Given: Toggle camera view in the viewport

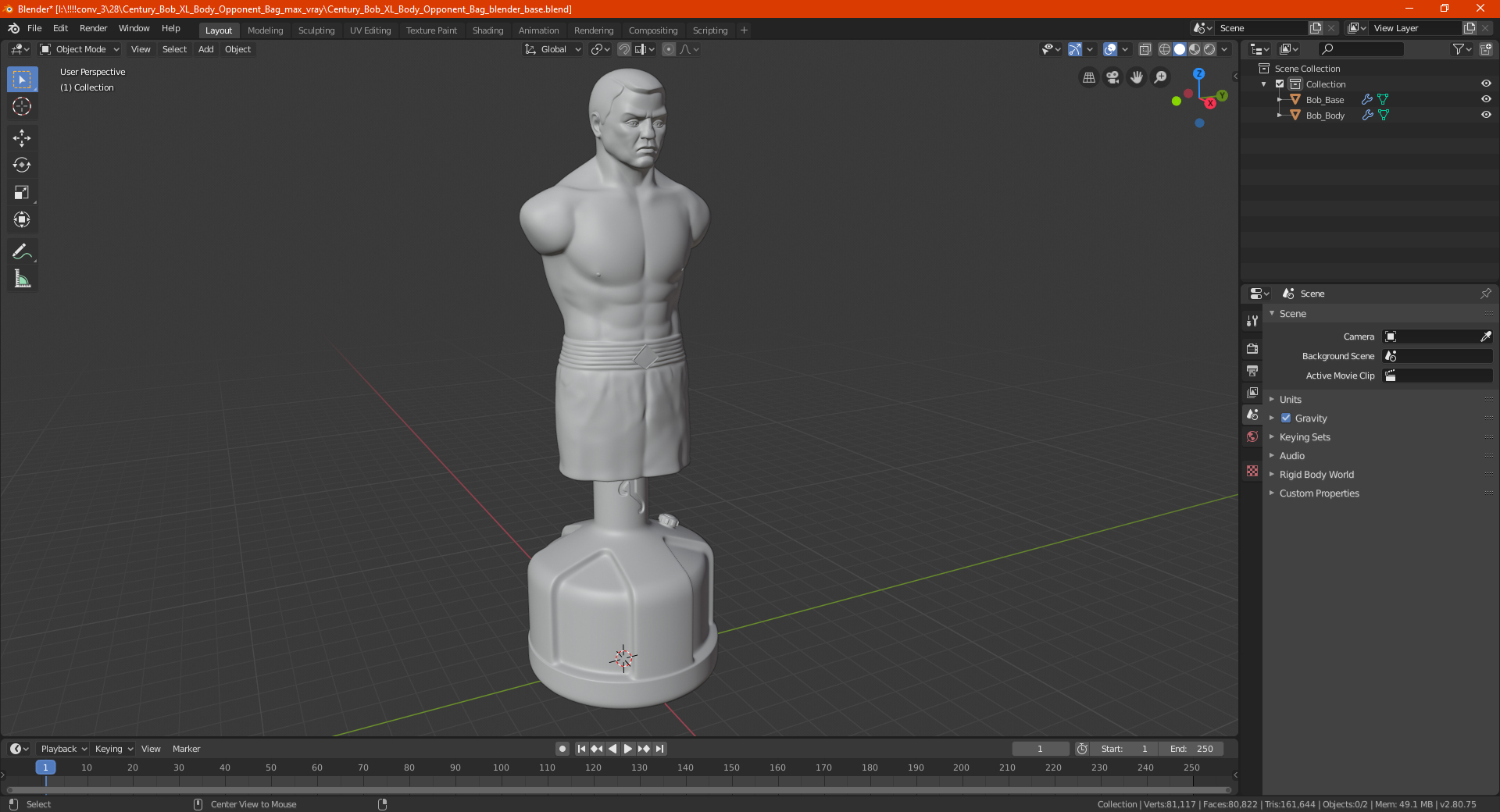Looking at the screenshot, I should point(1112,77).
